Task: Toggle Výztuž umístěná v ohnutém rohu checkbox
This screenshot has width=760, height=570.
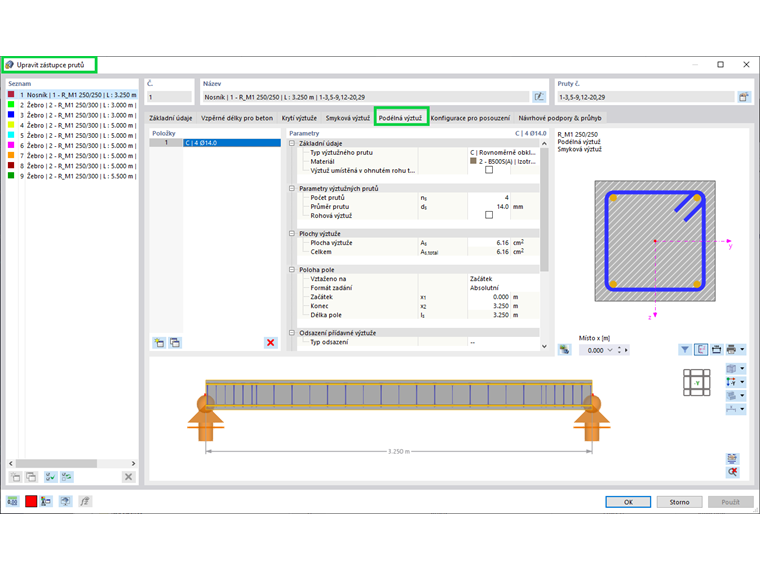Action: click(x=489, y=170)
